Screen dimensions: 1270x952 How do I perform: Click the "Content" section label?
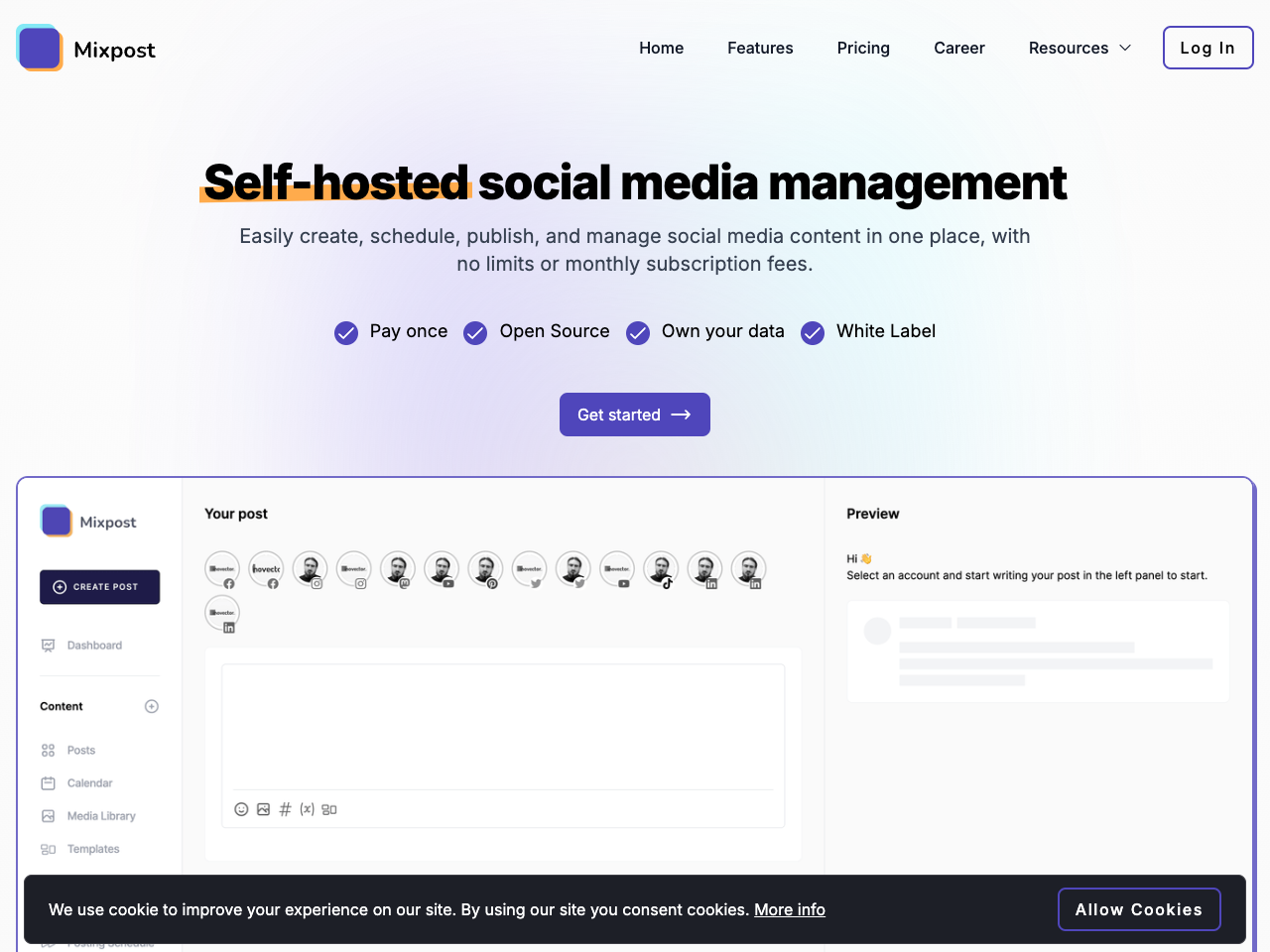click(62, 706)
